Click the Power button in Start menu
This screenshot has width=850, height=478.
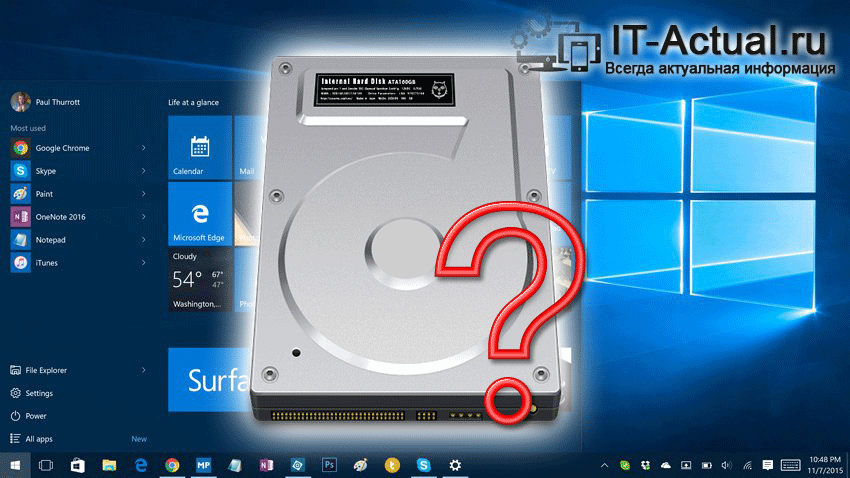pos(35,416)
